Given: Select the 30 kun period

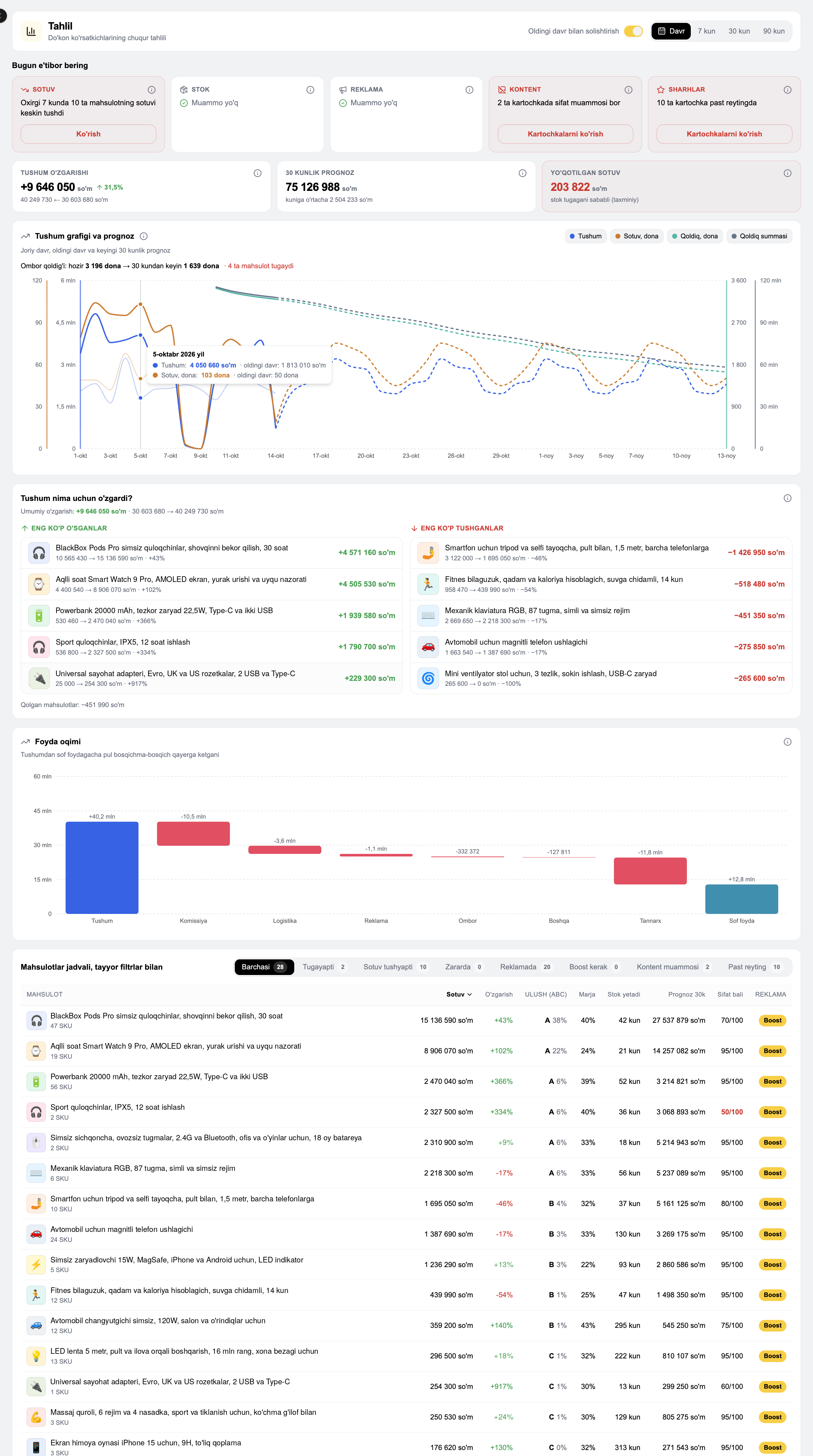Looking at the screenshot, I should (739, 31).
